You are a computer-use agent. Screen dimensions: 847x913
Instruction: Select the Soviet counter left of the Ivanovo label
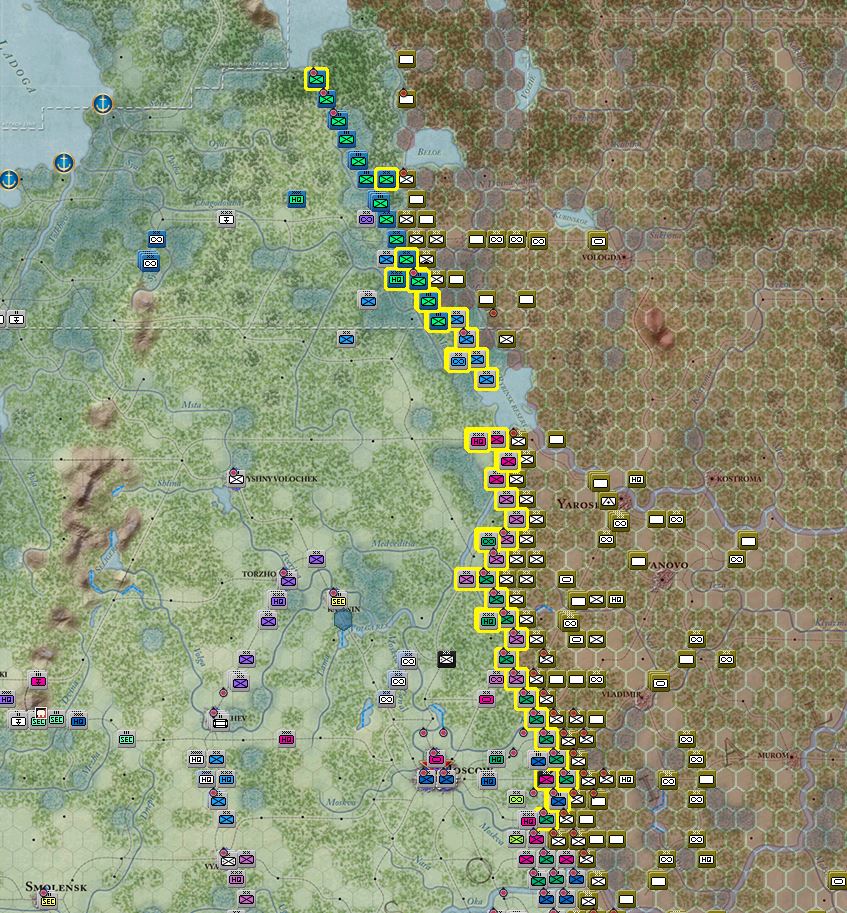(638, 561)
